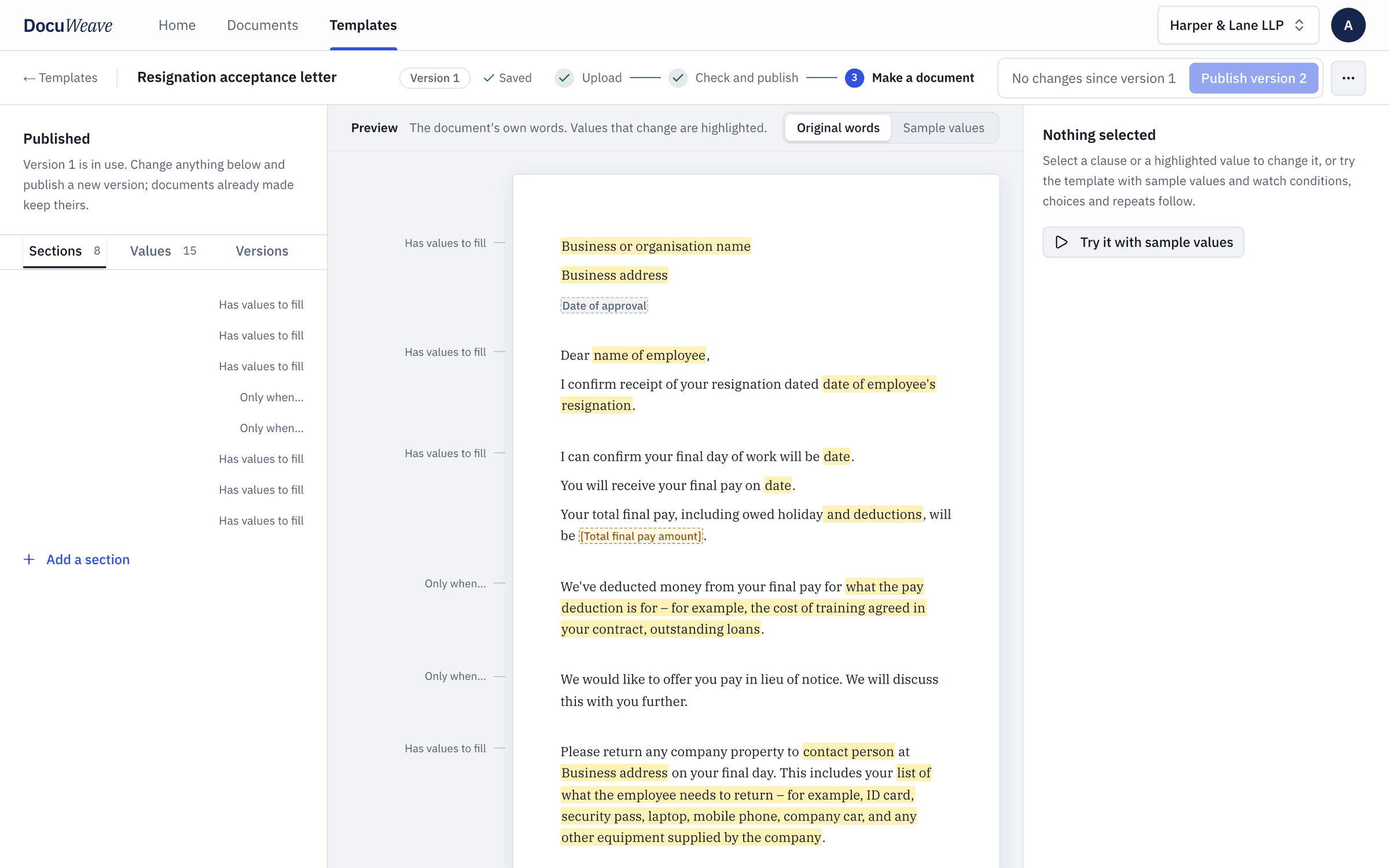Click the Check and publish step label
The image size is (1389, 868).
[x=747, y=78]
